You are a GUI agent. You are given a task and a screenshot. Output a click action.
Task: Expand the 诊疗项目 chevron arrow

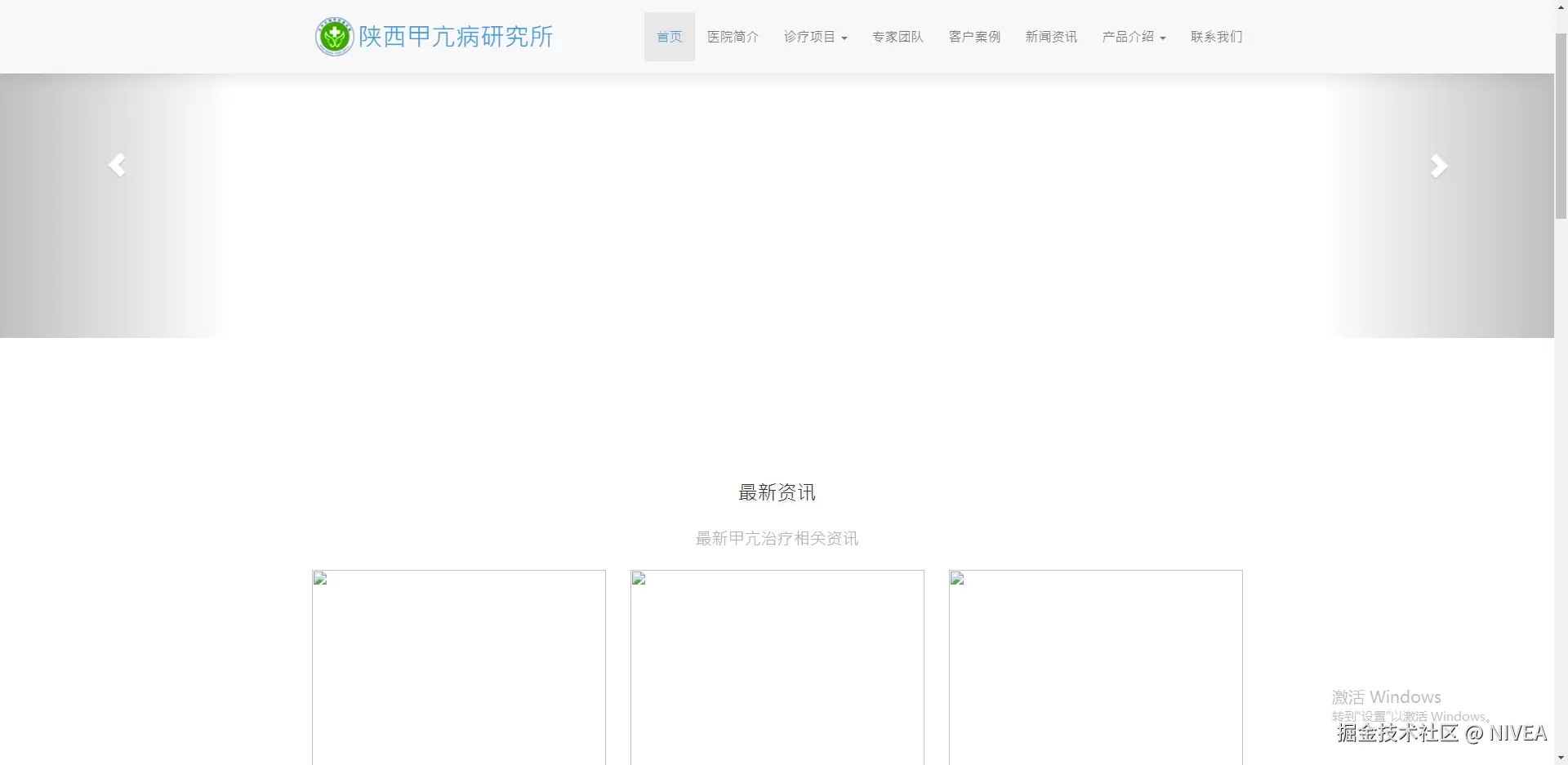844,37
